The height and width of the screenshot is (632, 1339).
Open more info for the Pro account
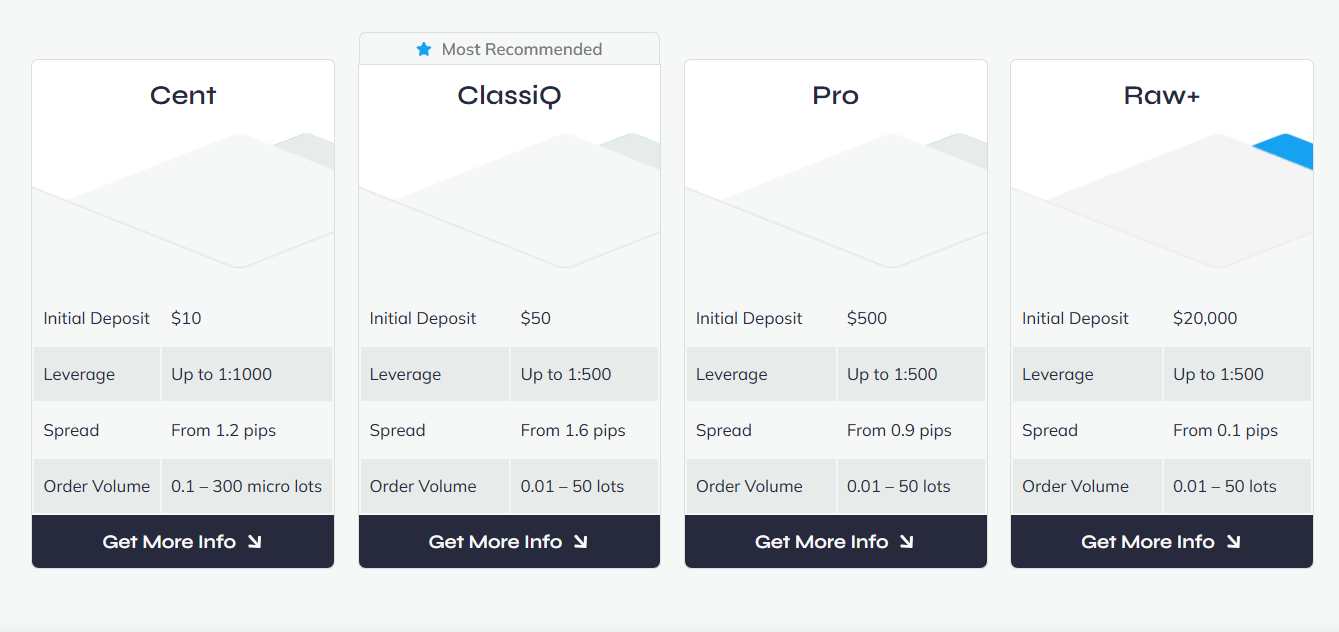point(835,542)
